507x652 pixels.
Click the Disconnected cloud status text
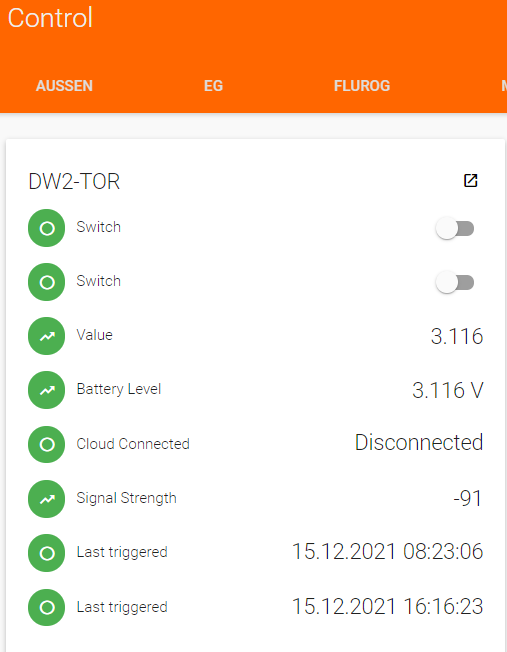point(419,442)
